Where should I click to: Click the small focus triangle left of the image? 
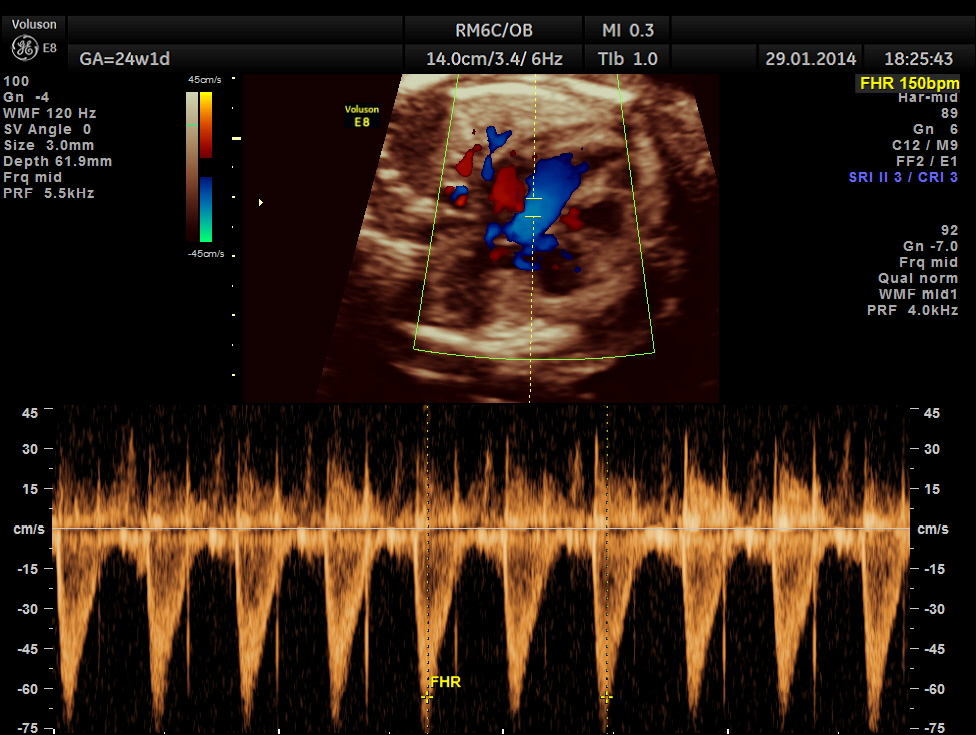pos(261,203)
